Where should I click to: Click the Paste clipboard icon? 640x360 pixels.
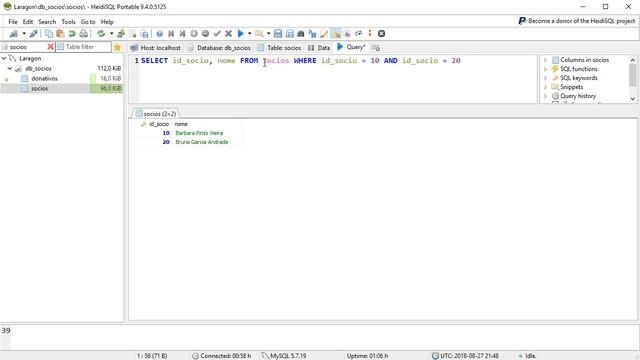60,34
